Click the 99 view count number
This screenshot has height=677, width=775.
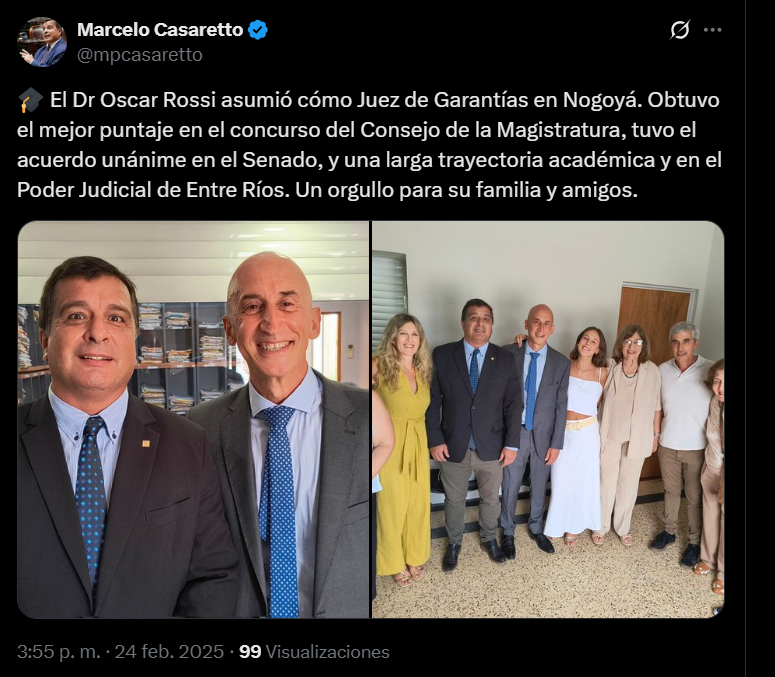250,652
